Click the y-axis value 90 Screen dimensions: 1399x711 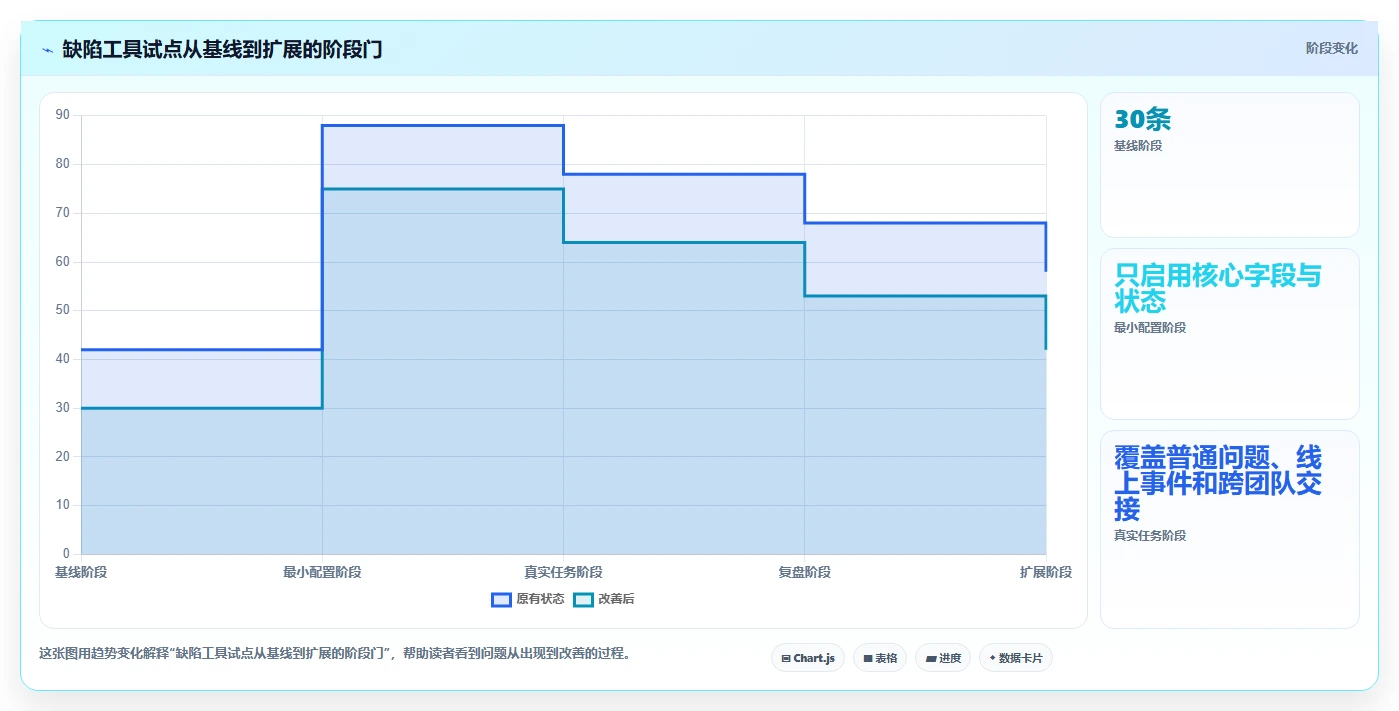(x=63, y=115)
